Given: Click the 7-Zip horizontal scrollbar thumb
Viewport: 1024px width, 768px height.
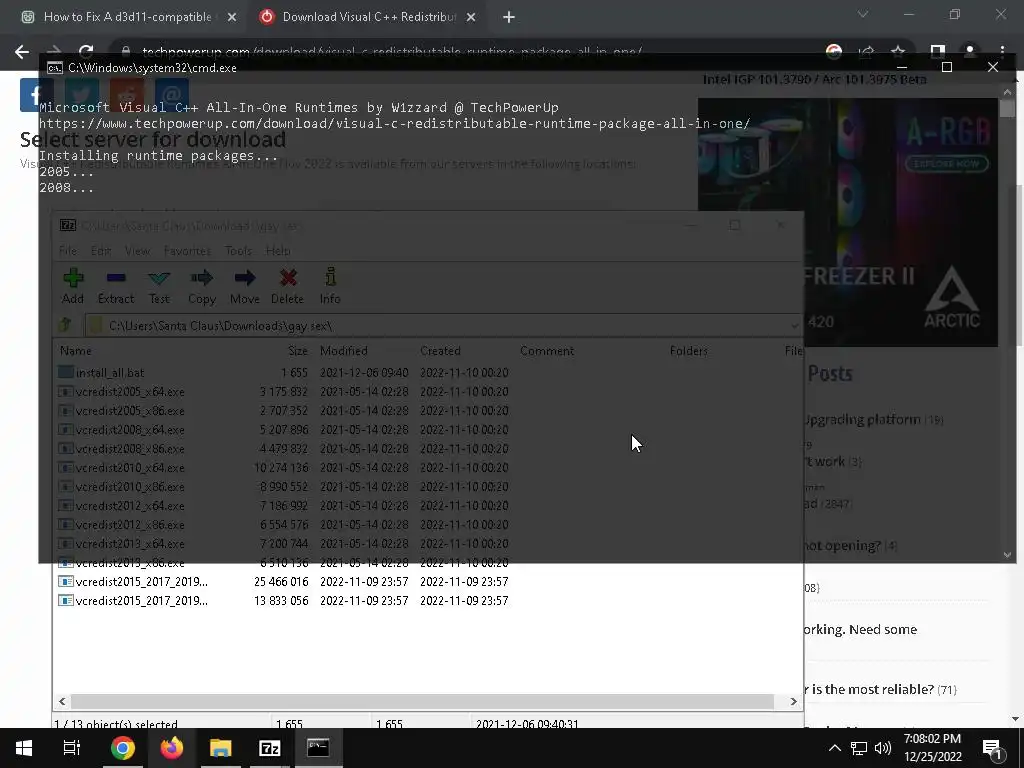Looking at the screenshot, I should click(422, 701).
